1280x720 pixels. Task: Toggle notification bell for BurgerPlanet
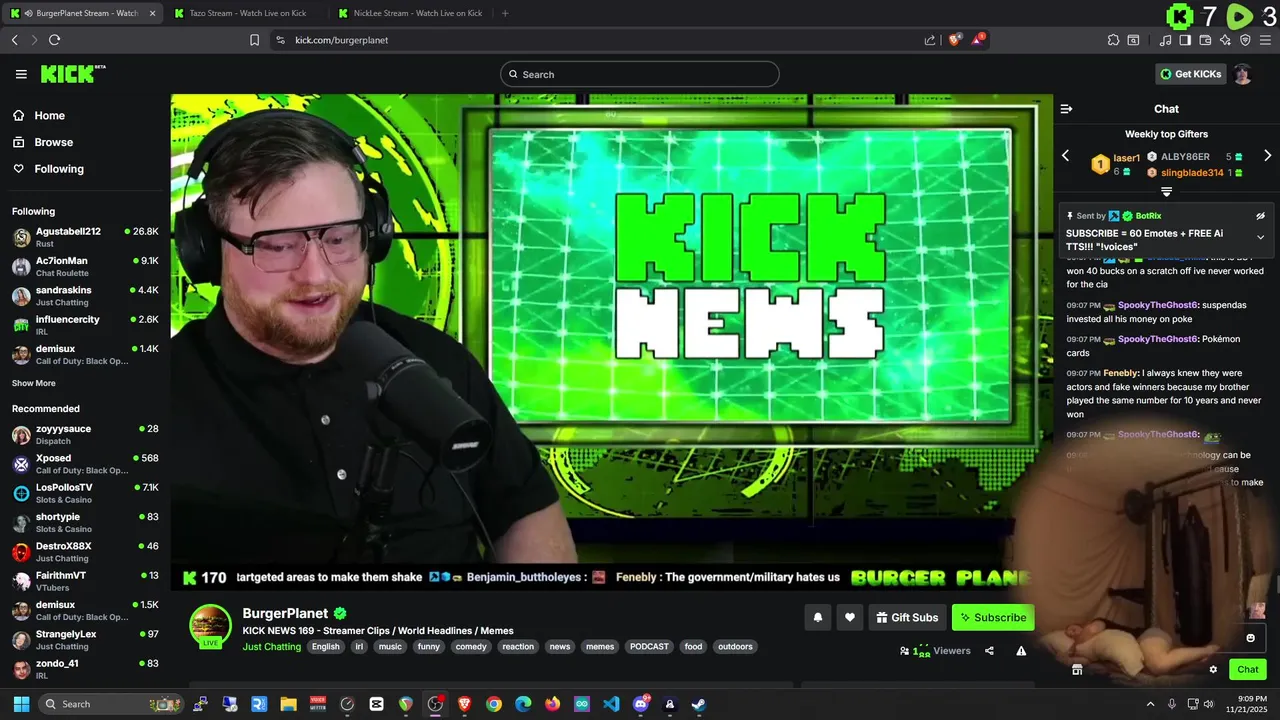(817, 617)
